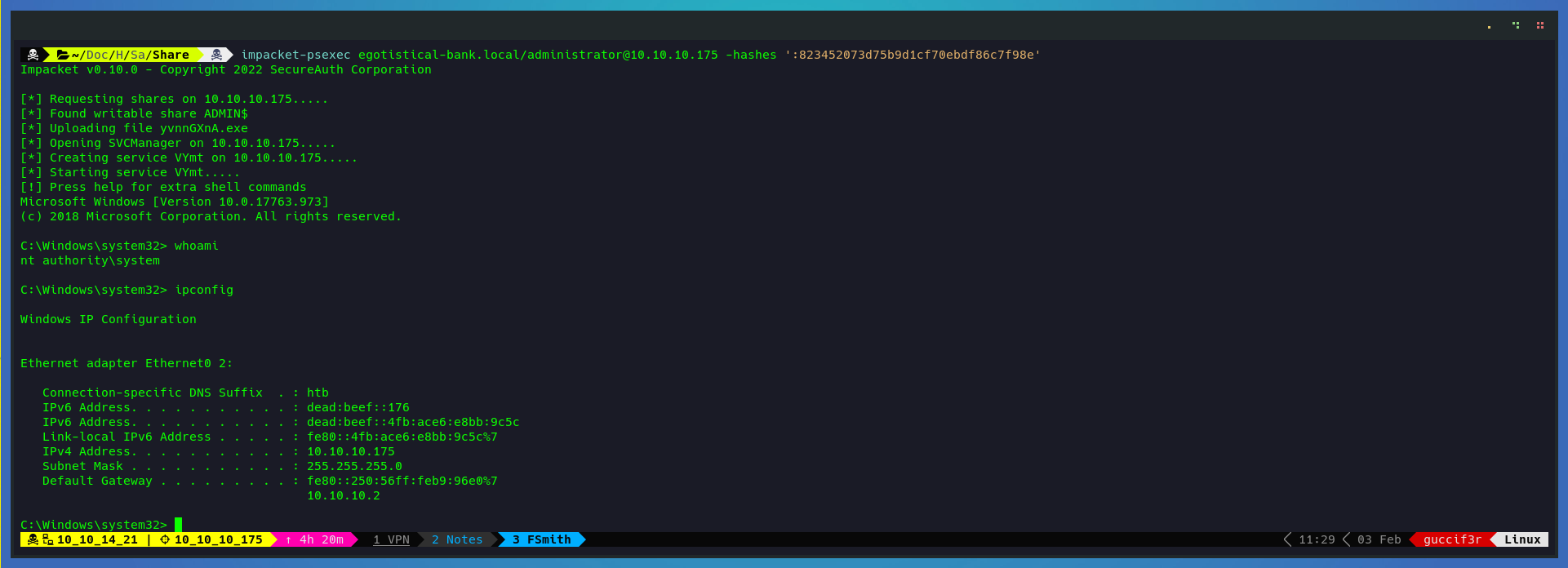Click the ipconfig command line

click(x=127, y=290)
